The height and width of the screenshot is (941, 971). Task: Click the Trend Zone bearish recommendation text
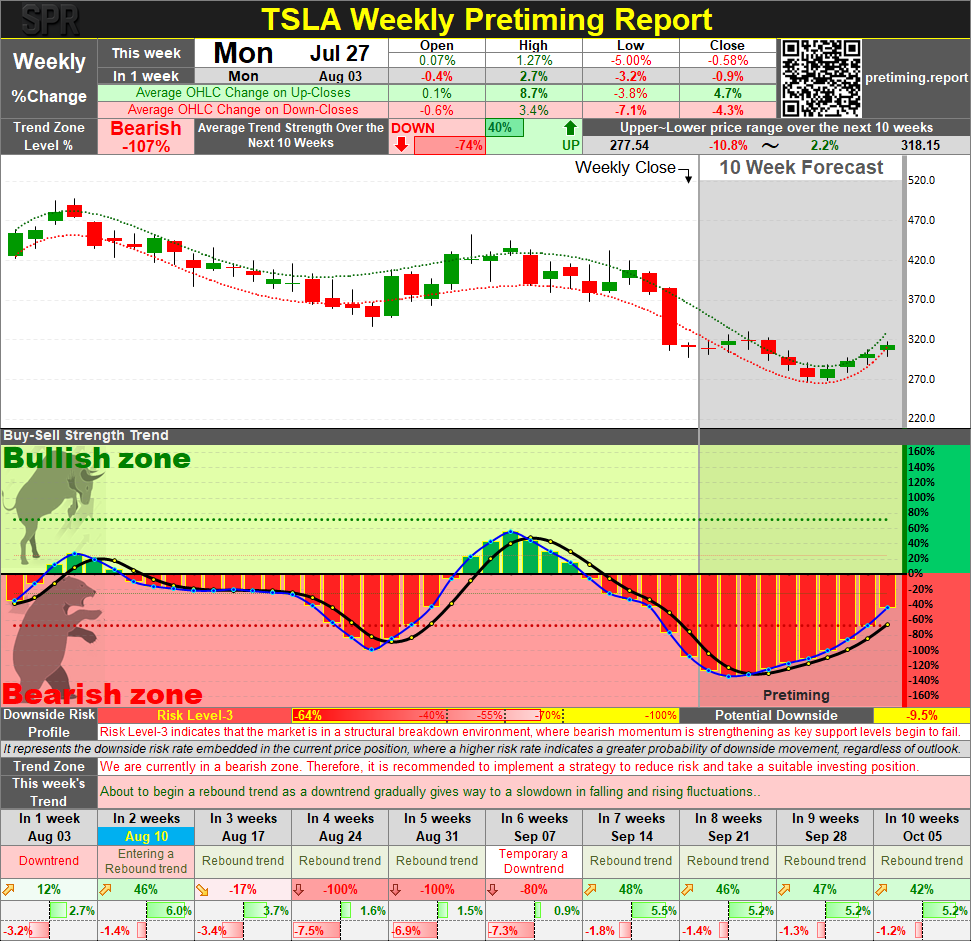coord(509,766)
